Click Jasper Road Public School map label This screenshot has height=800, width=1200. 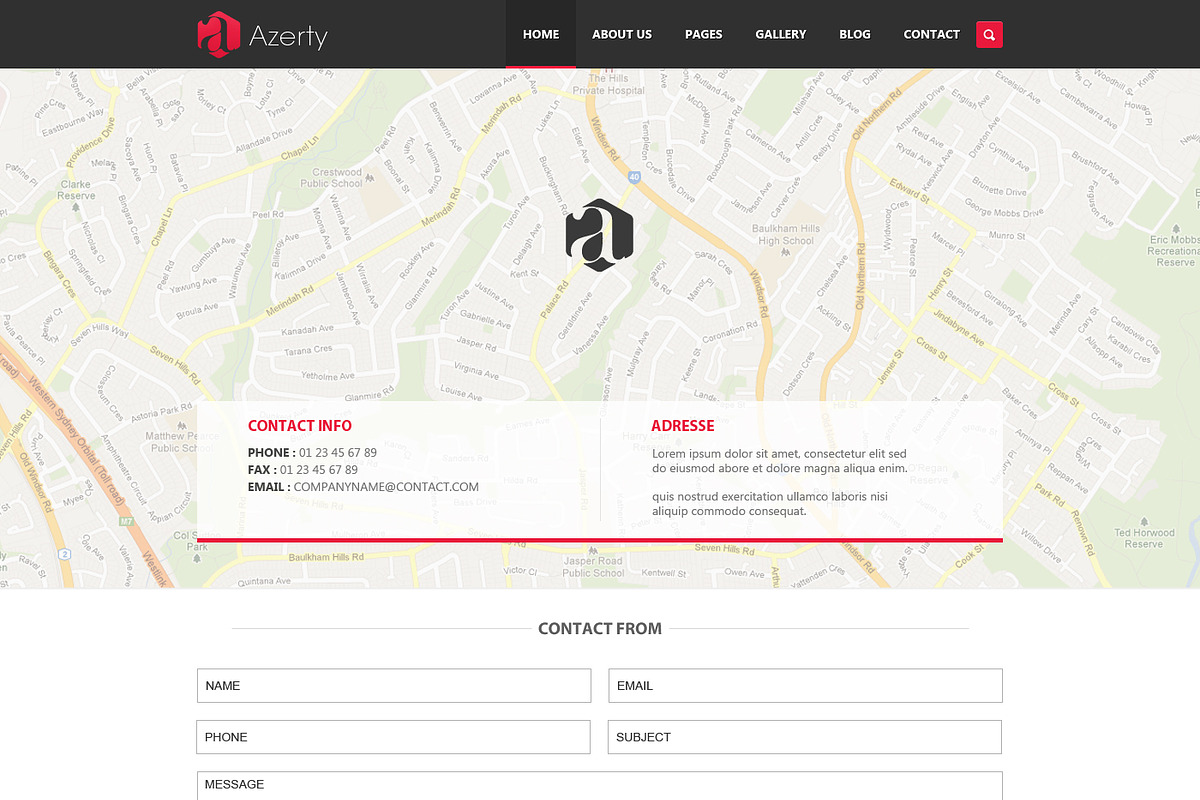click(593, 567)
